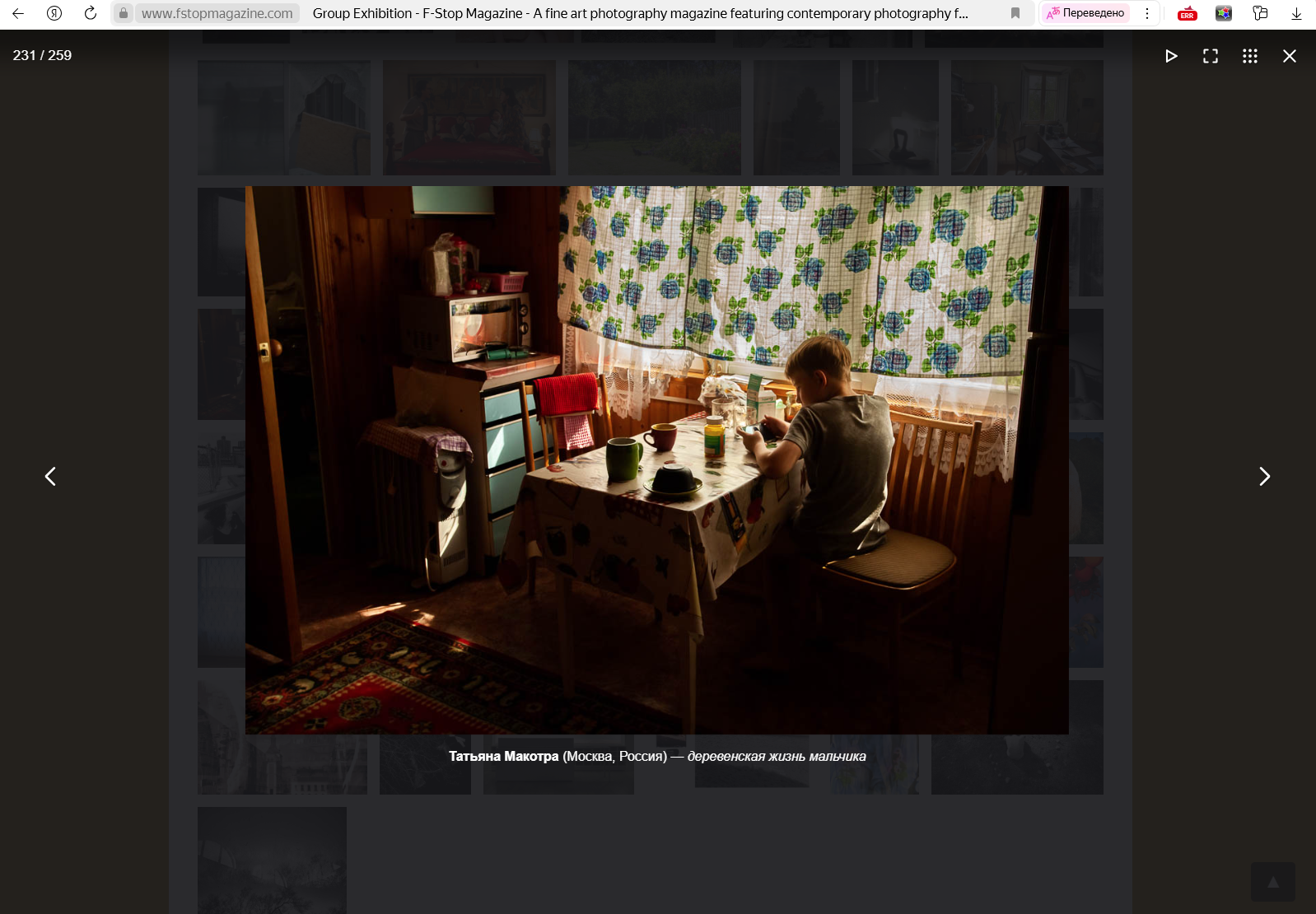
Task: Go back to the previous browser page
Action: 18,13
